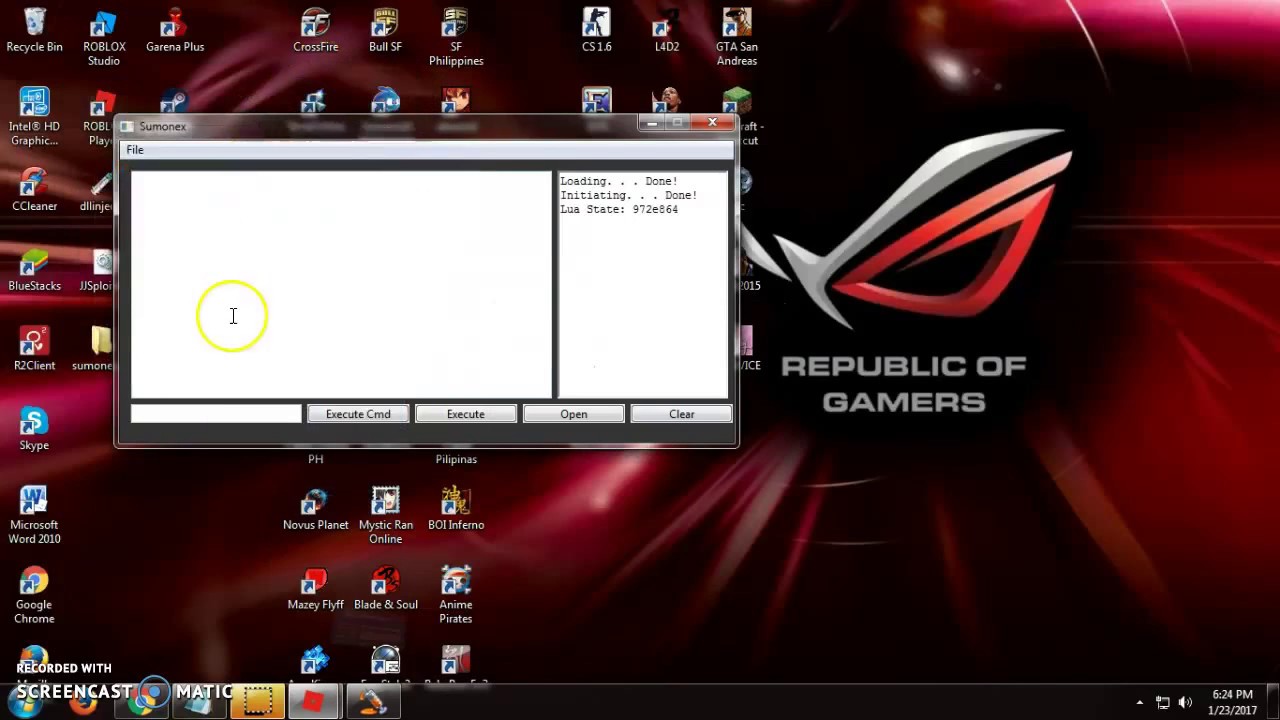Select the Google Chrome desktop icon

[x=34, y=596]
